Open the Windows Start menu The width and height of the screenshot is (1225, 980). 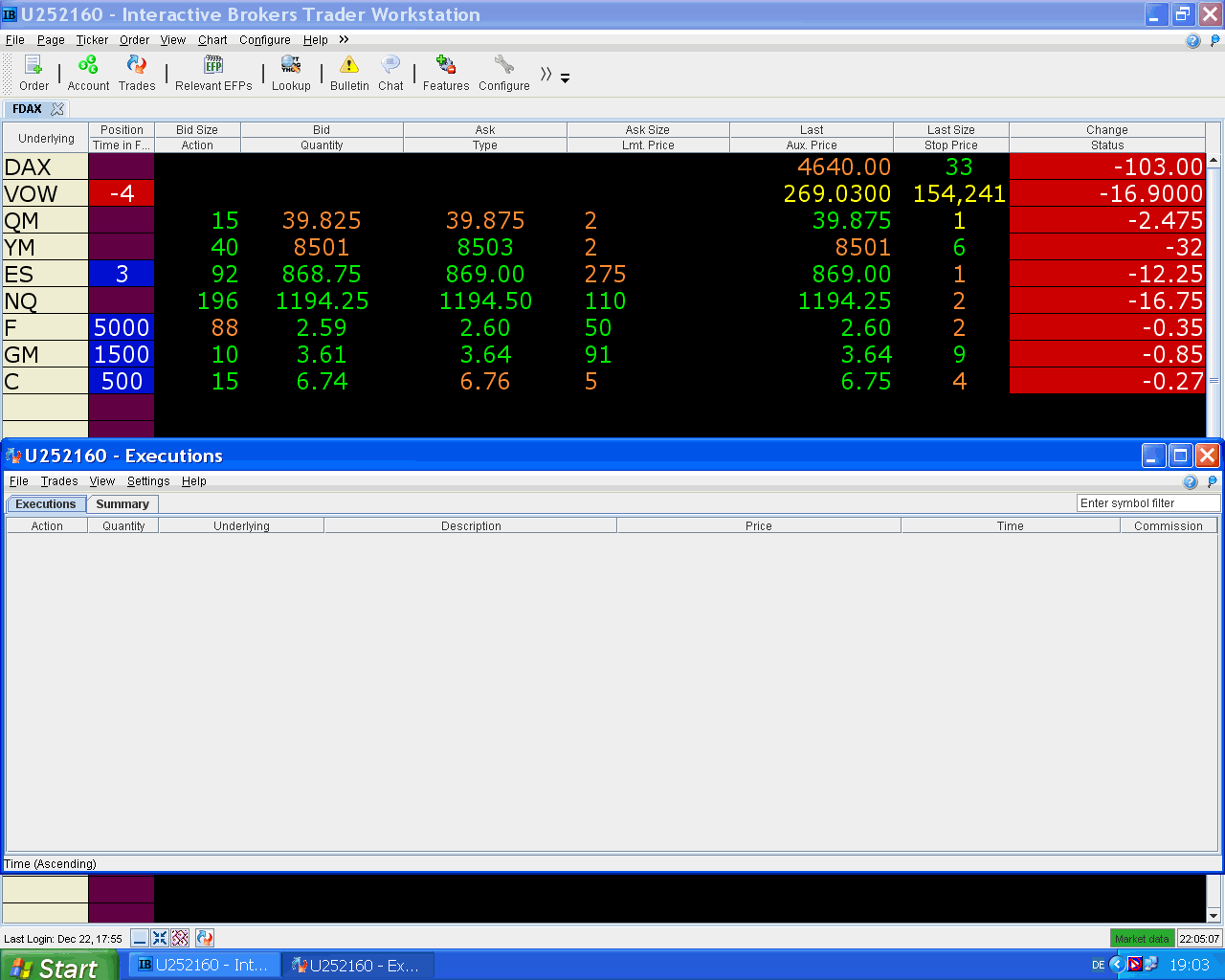pos(59,966)
